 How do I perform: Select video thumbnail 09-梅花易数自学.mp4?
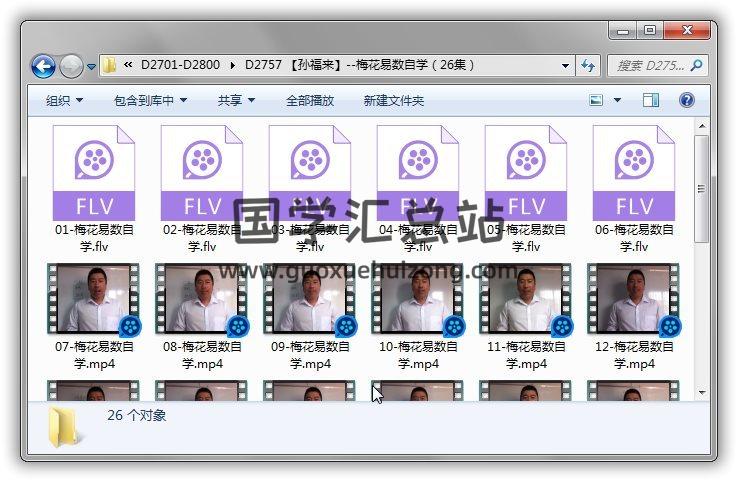pos(310,299)
